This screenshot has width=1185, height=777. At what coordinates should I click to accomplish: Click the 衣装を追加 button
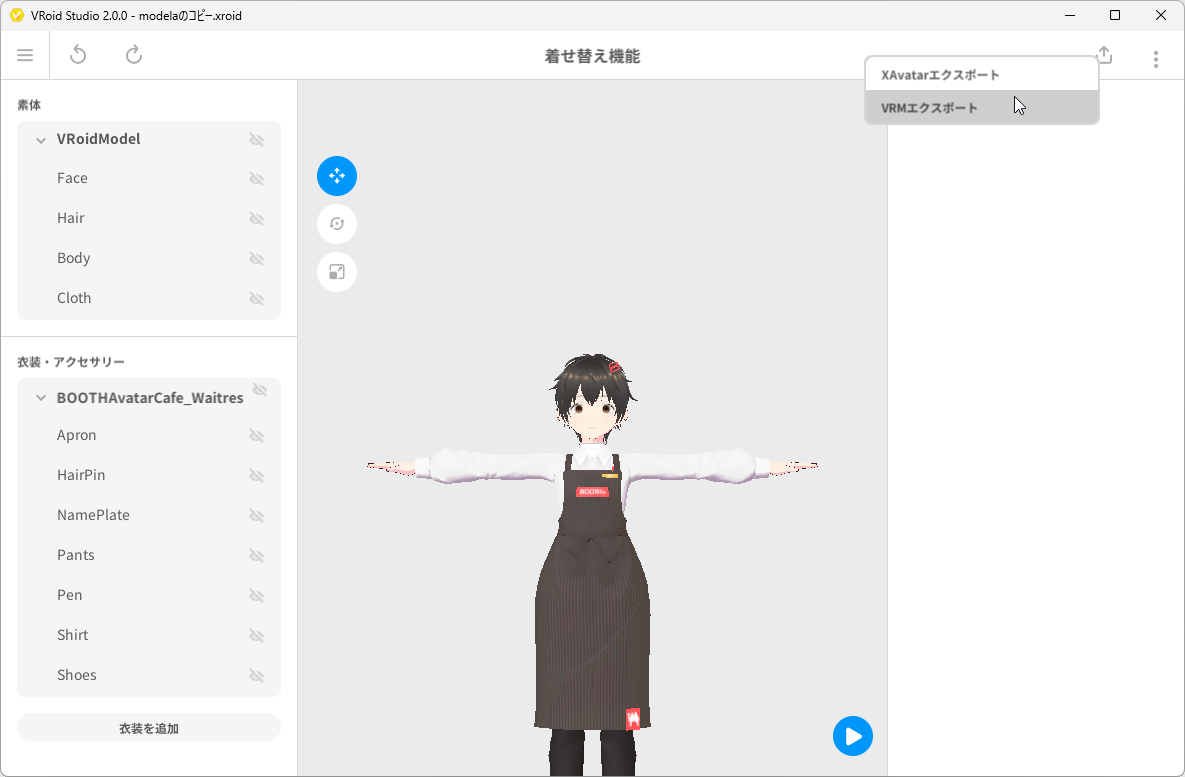tap(149, 728)
